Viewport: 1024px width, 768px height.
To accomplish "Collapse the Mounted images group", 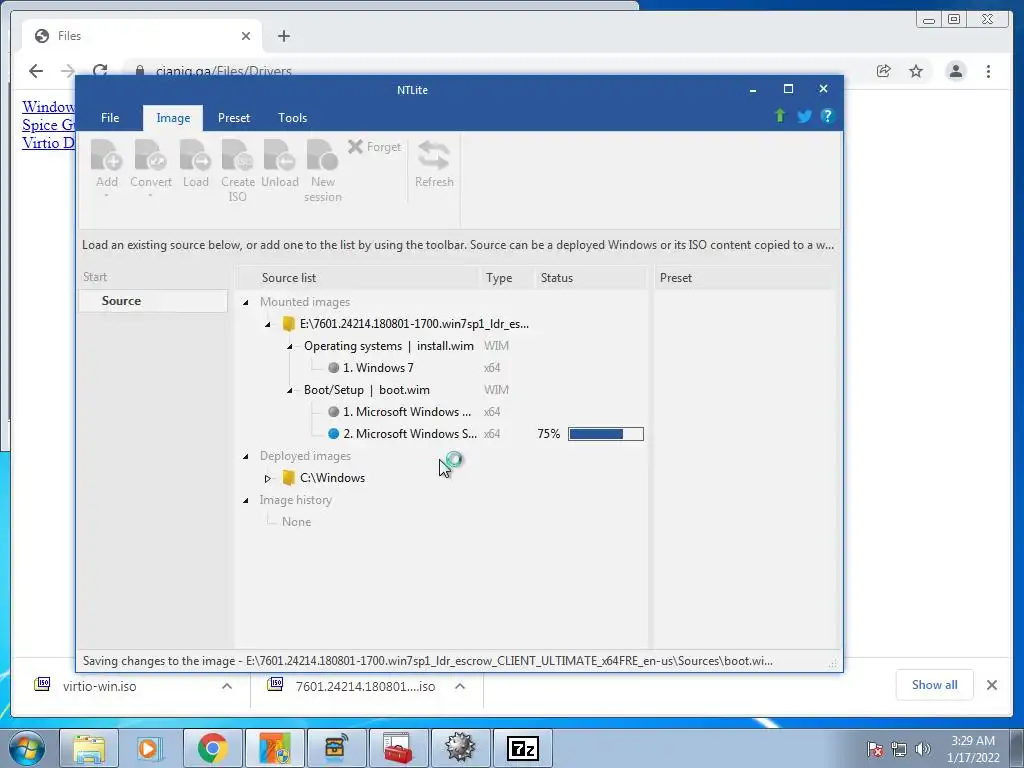I will coord(246,302).
